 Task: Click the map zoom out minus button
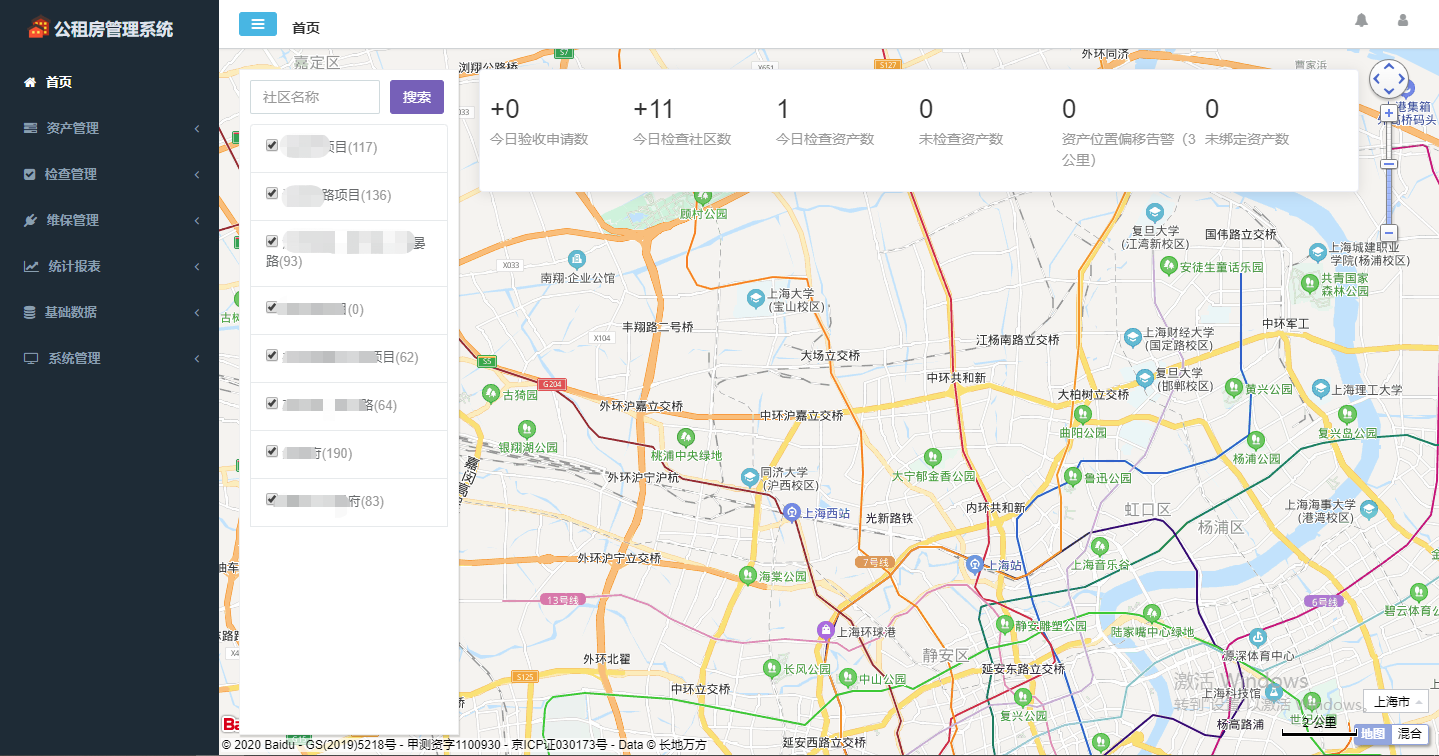coord(1388,233)
